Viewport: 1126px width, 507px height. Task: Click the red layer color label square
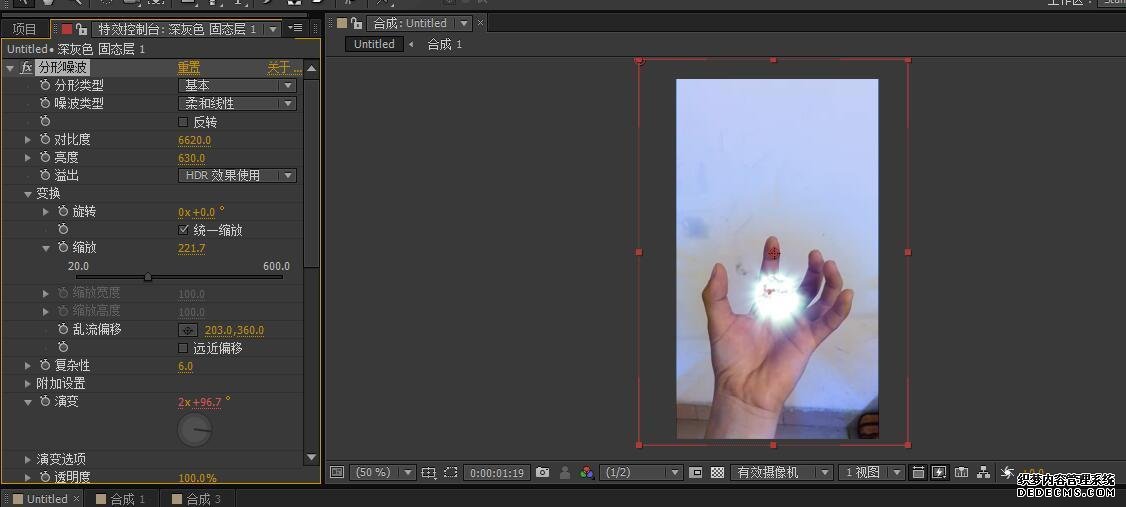tap(67, 29)
